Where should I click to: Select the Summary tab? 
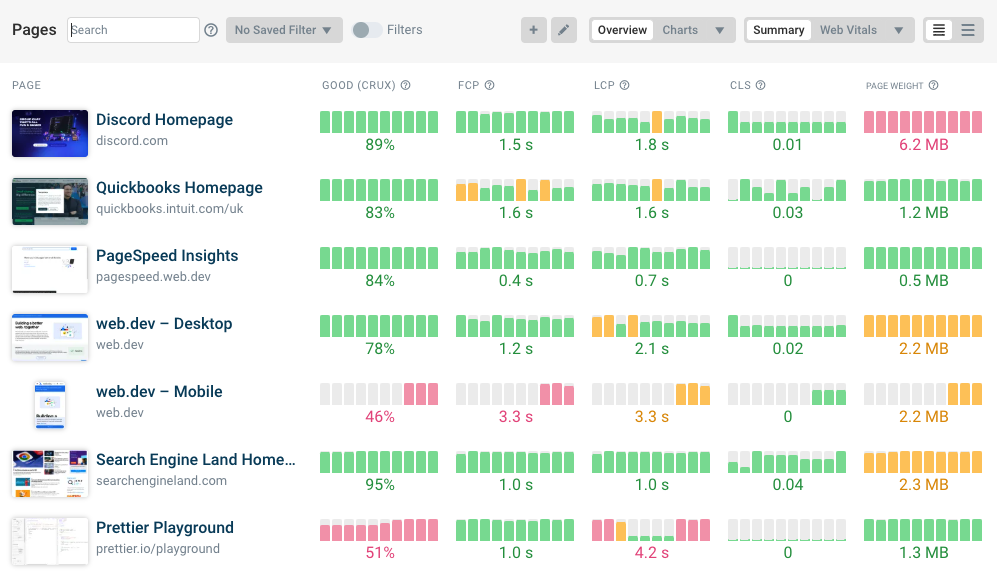pos(778,30)
